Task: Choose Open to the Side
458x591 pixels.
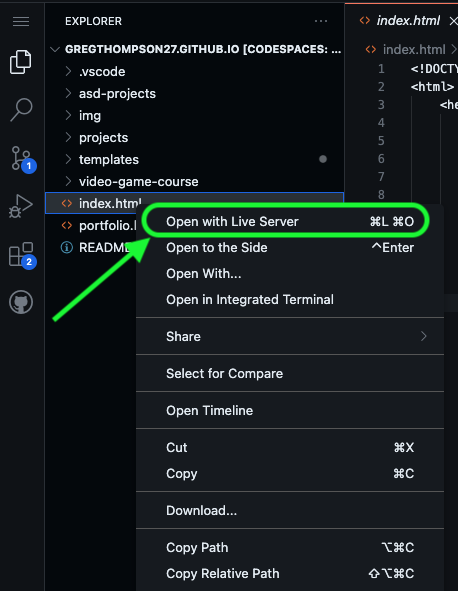Action: point(290,248)
